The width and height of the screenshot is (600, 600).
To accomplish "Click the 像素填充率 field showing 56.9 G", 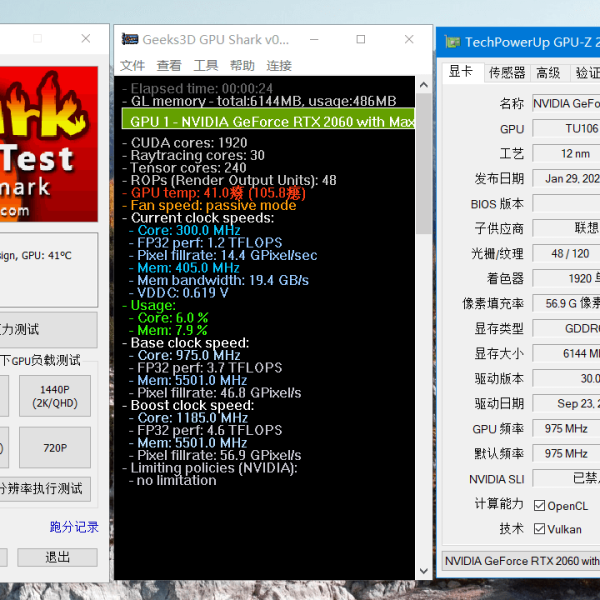I will pos(566,303).
